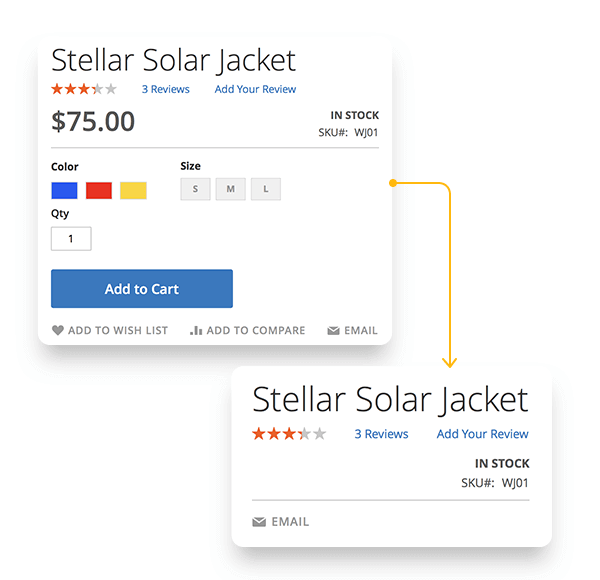This screenshot has height=580, width=600.
Task: Click the Qty input field
Action: tap(71, 239)
